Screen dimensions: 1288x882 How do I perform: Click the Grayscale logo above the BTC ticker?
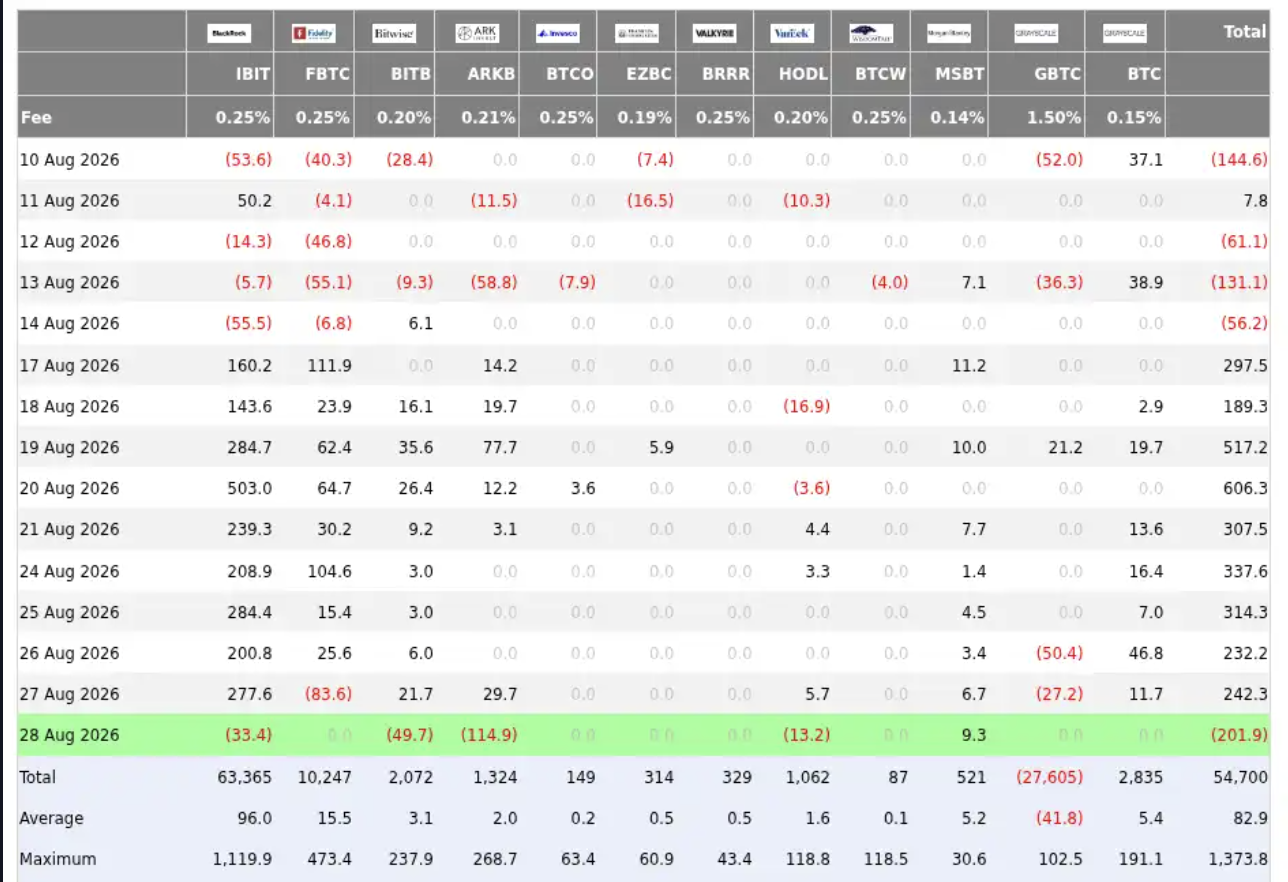[x=1125, y=34]
